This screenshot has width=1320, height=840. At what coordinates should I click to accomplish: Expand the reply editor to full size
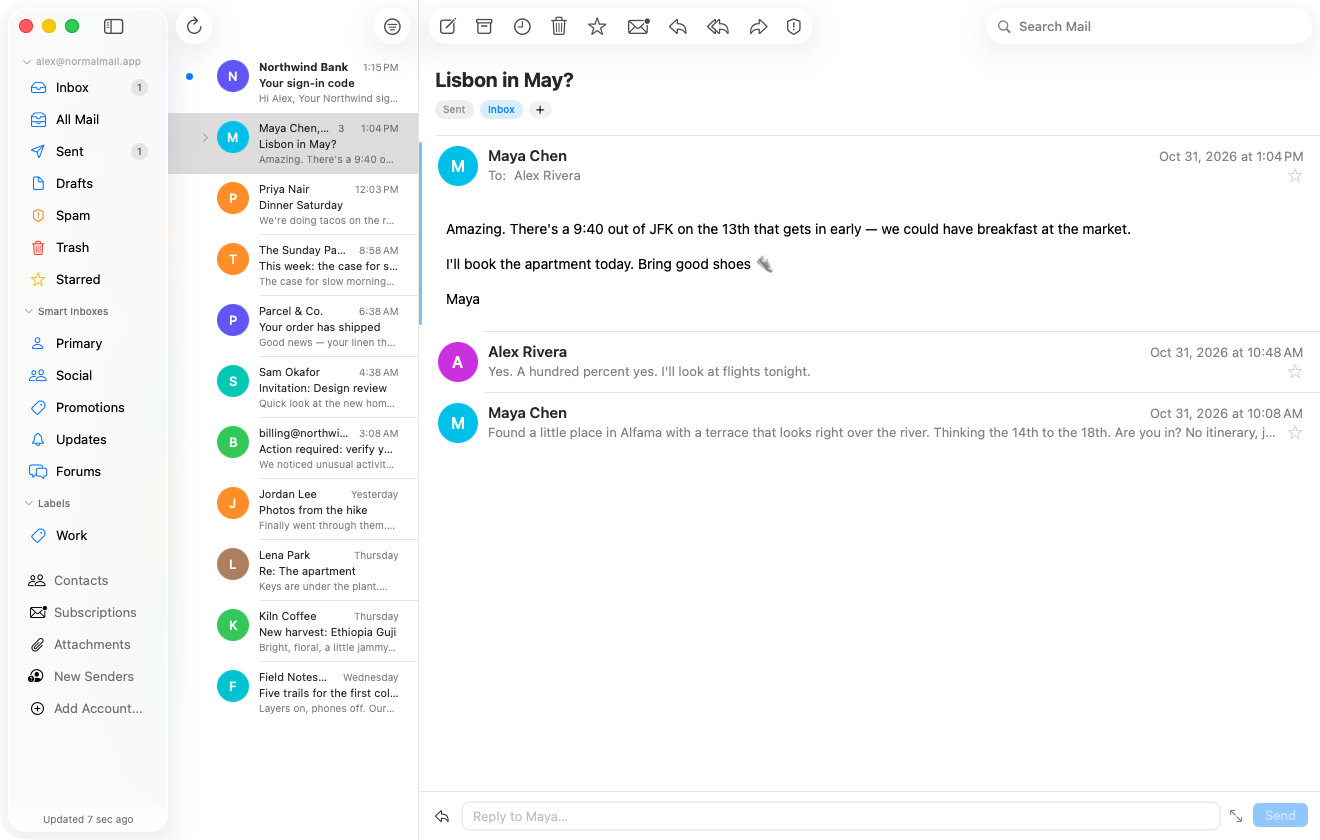point(1236,816)
